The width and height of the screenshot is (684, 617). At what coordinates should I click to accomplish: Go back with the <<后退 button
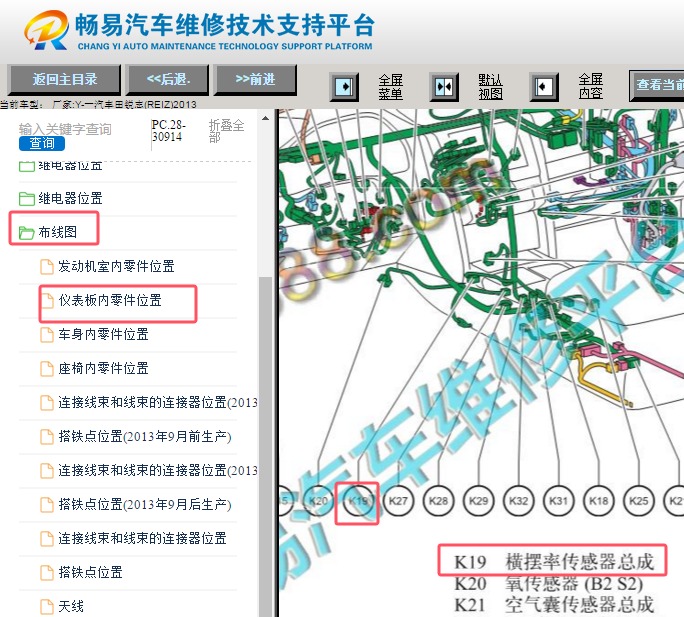pyautogui.click(x=168, y=79)
